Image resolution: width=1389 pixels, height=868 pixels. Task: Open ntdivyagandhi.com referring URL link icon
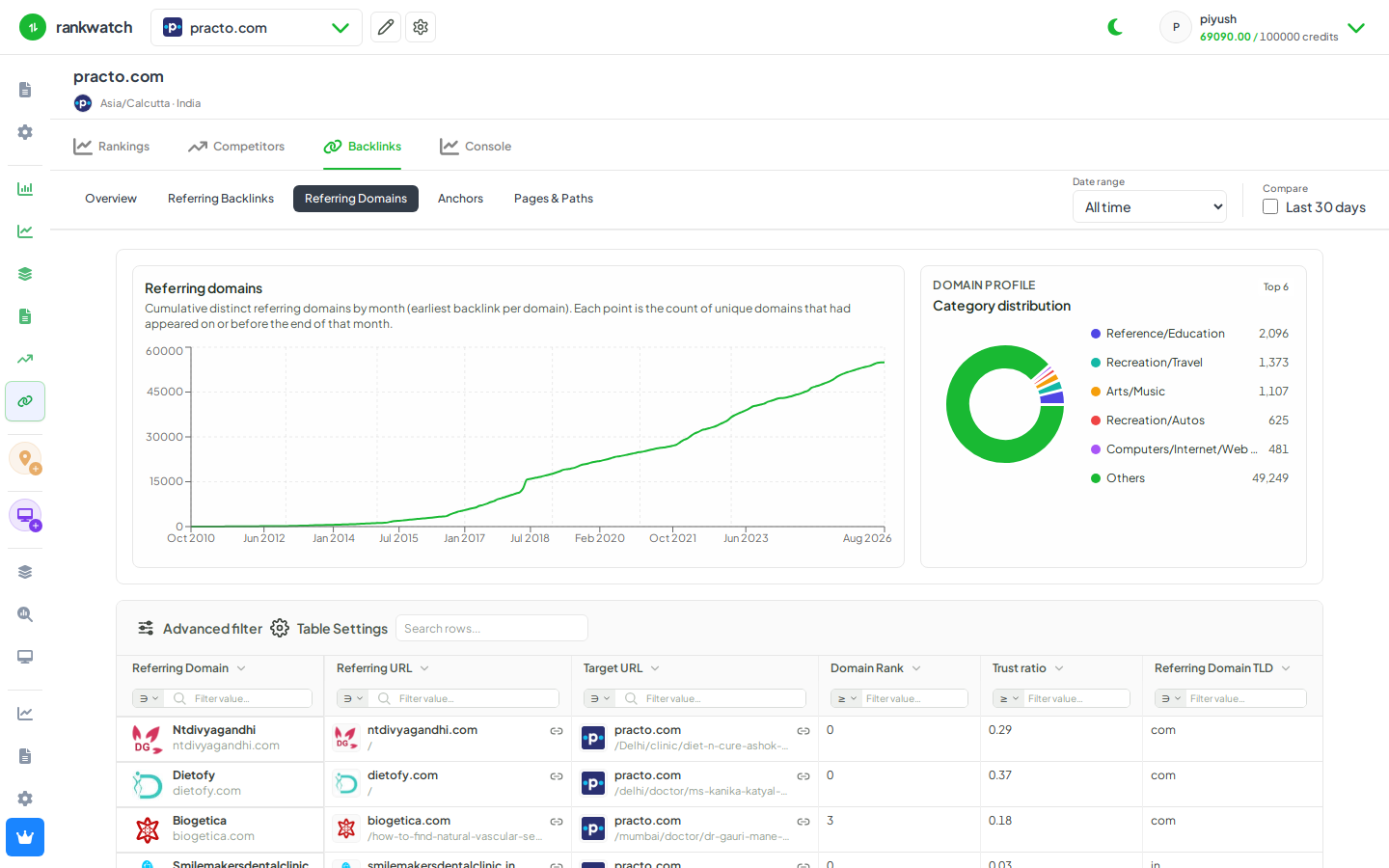coord(557,731)
